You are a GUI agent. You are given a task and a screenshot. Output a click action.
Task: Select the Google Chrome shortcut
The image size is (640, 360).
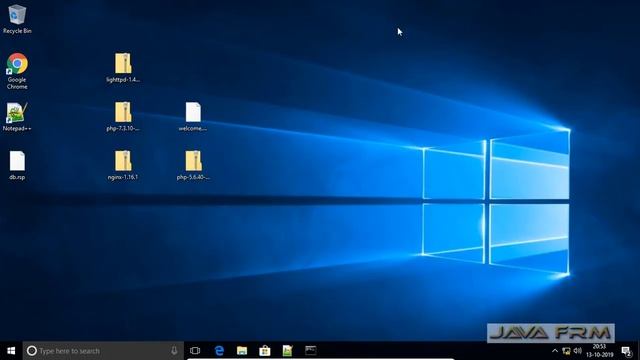coord(17,71)
